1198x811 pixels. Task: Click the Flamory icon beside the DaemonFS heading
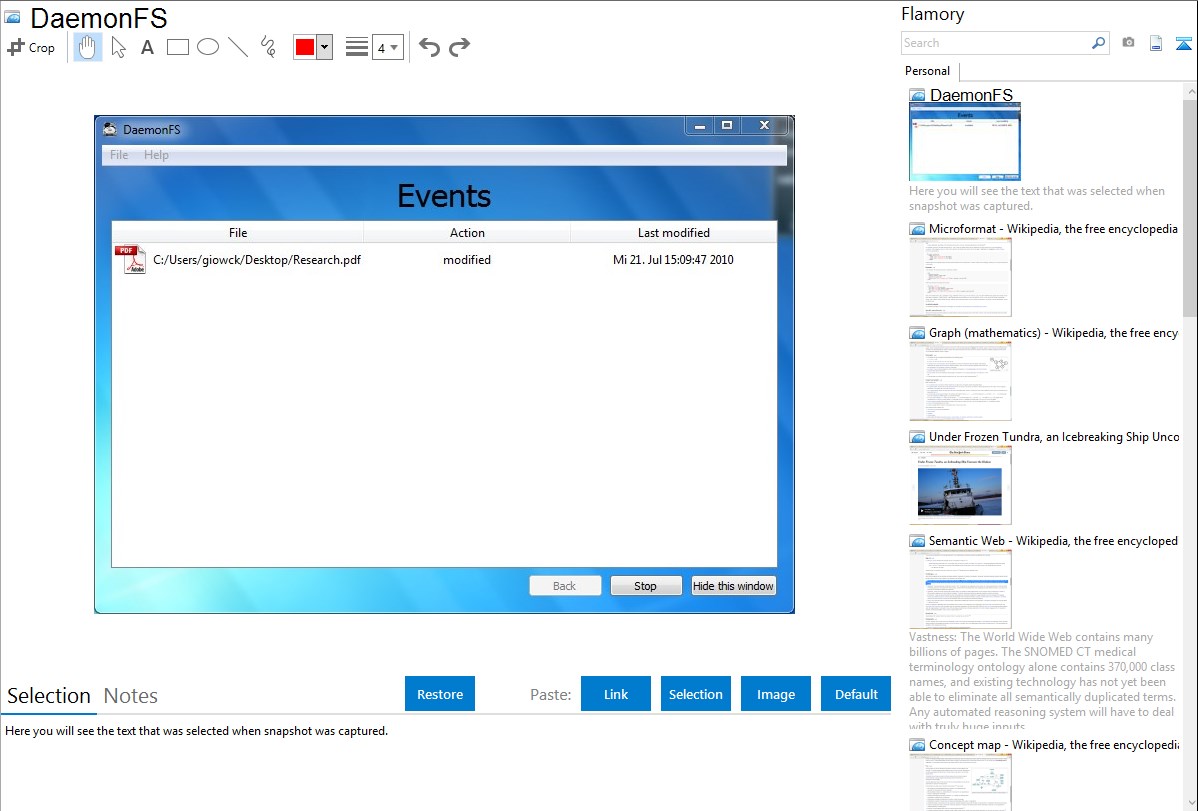13,18
